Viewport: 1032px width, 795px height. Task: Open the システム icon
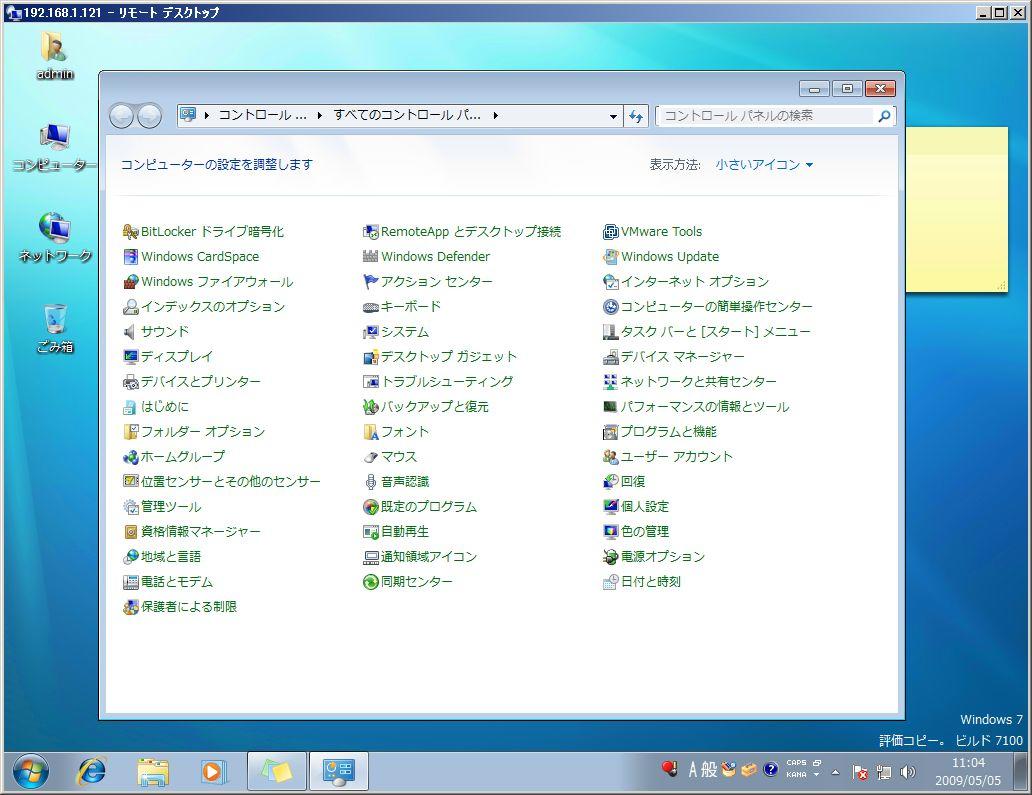click(x=371, y=332)
